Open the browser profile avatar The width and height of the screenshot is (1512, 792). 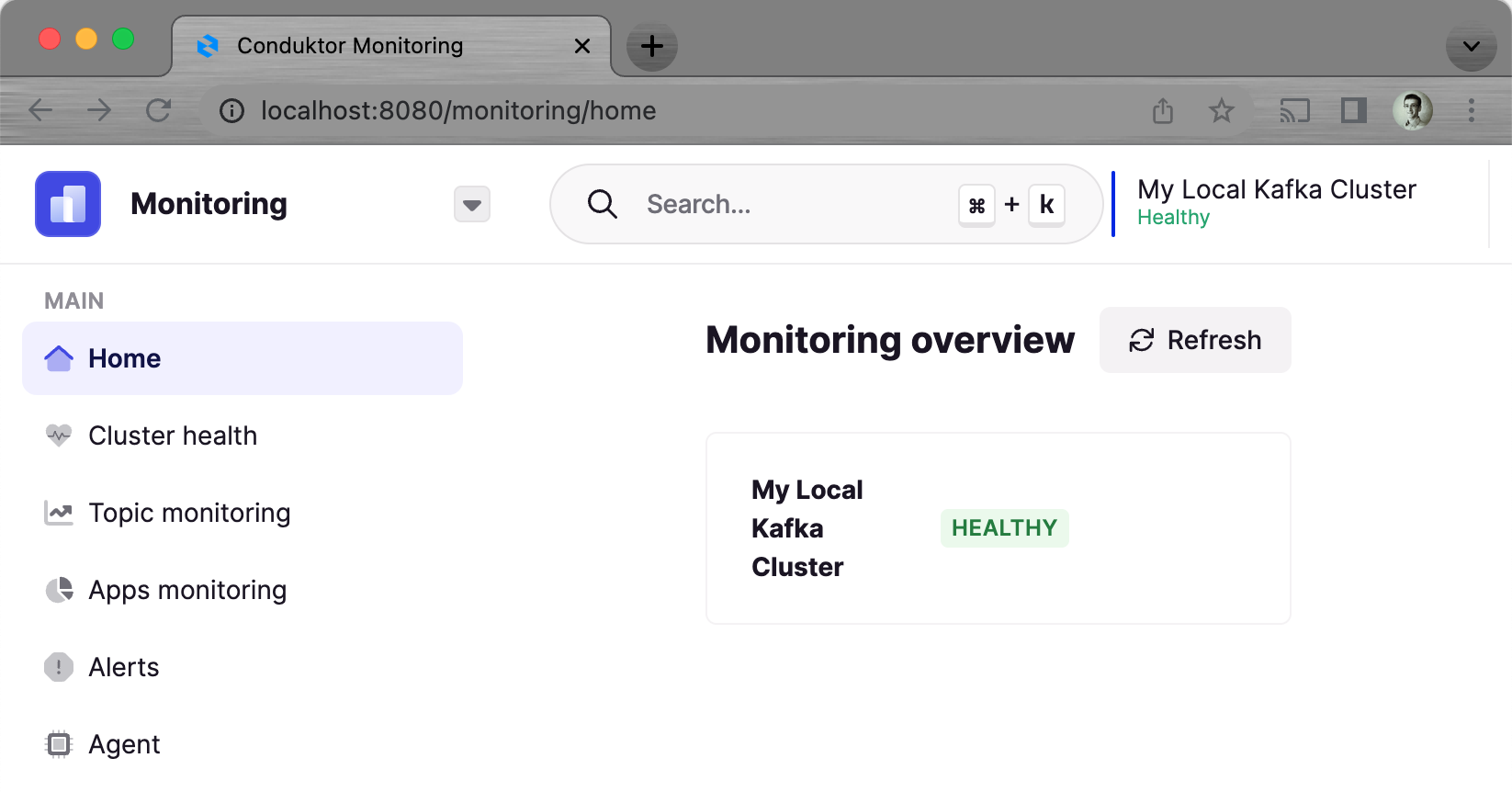tap(1413, 110)
